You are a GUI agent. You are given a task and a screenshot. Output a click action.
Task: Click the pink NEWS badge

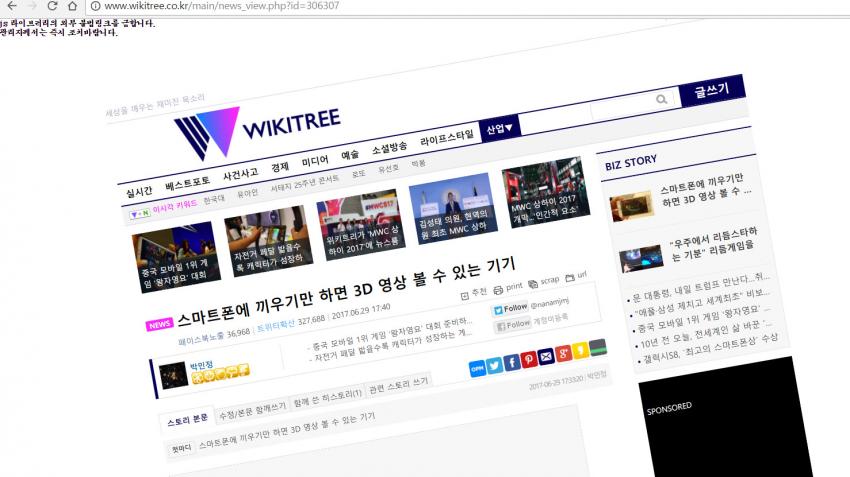(159, 324)
